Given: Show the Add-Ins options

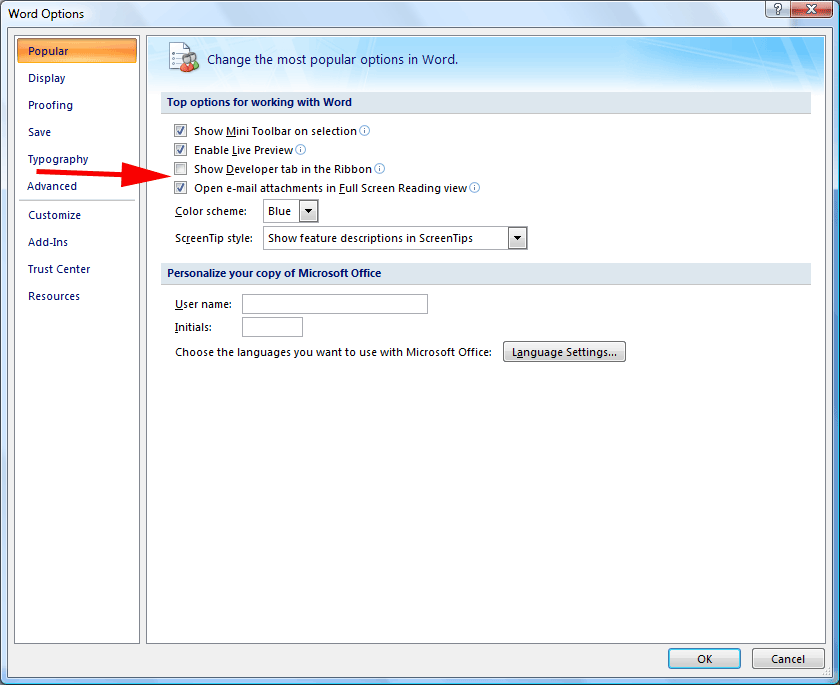Looking at the screenshot, I should 48,242.
